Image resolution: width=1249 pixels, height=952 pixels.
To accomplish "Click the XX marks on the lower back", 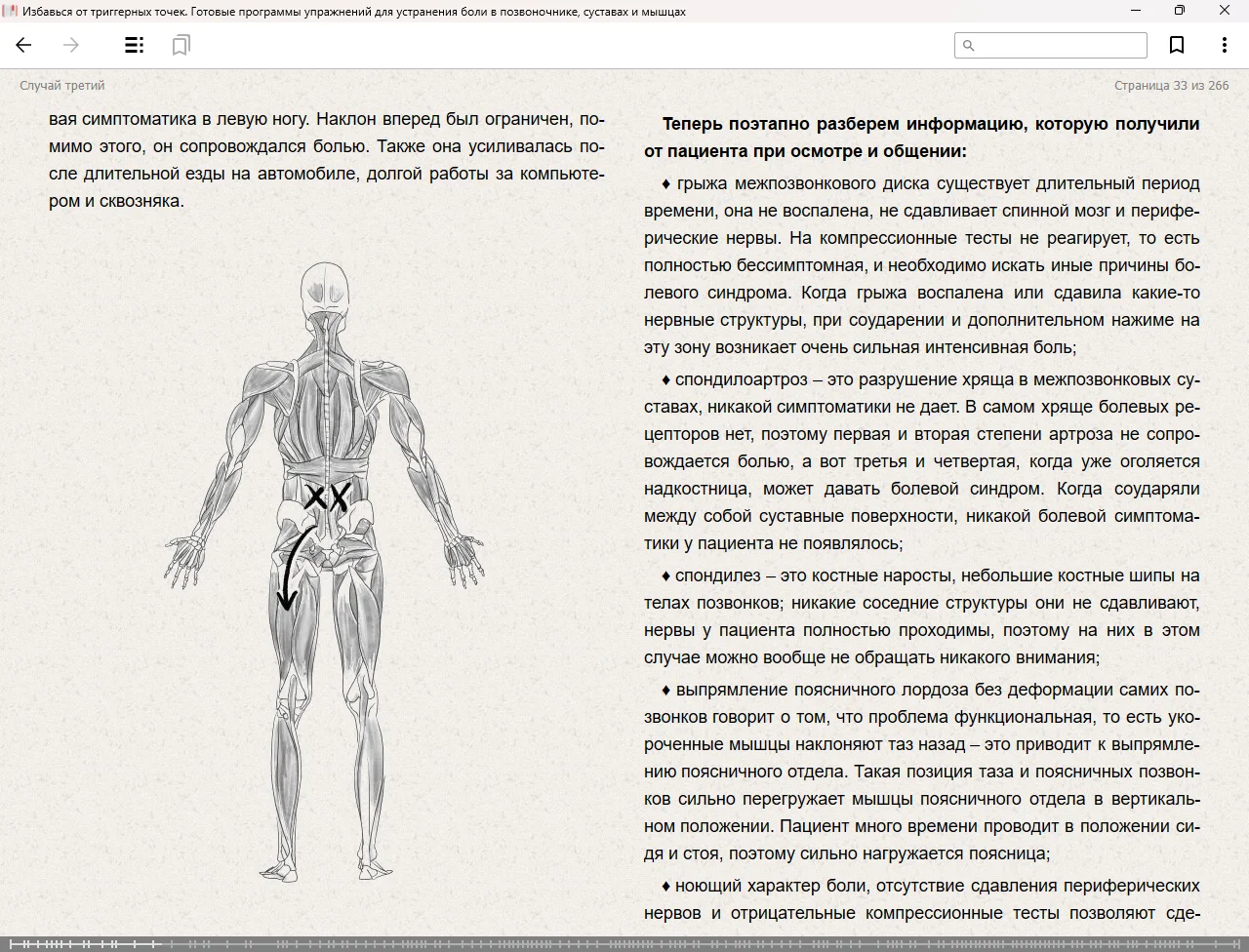I will coord(326,497).
